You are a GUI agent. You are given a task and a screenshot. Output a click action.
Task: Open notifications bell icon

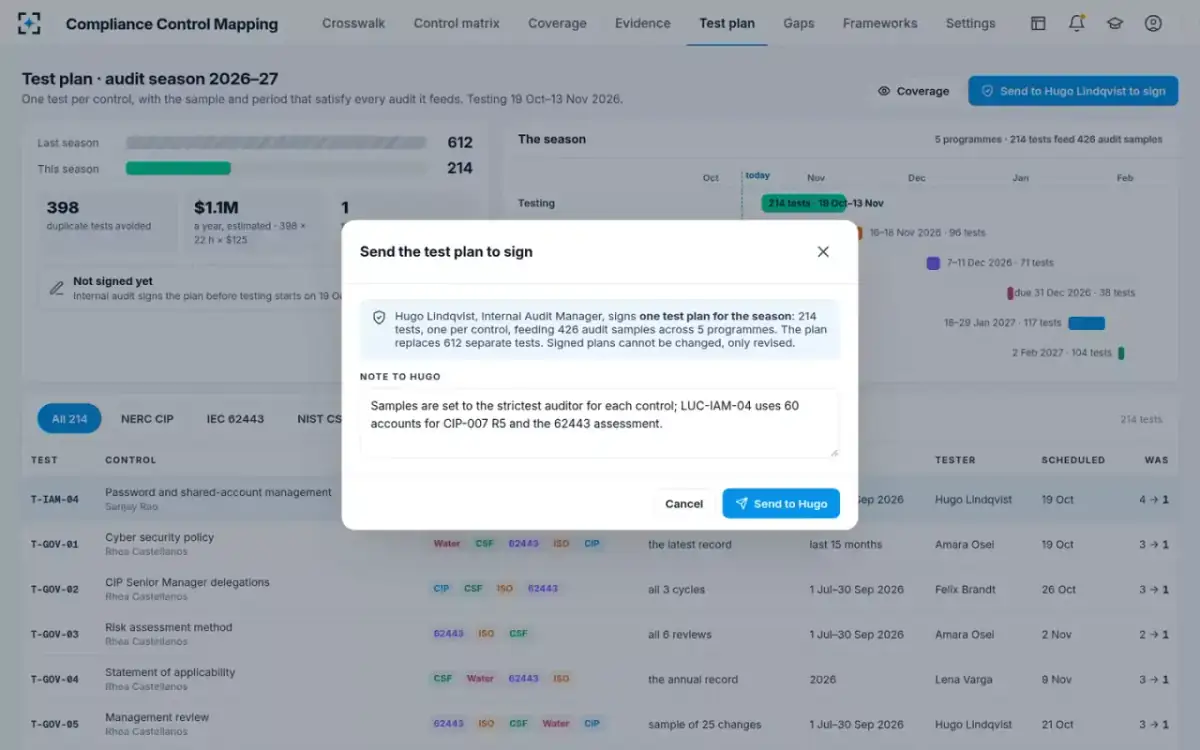click(x=1077, y=23)
